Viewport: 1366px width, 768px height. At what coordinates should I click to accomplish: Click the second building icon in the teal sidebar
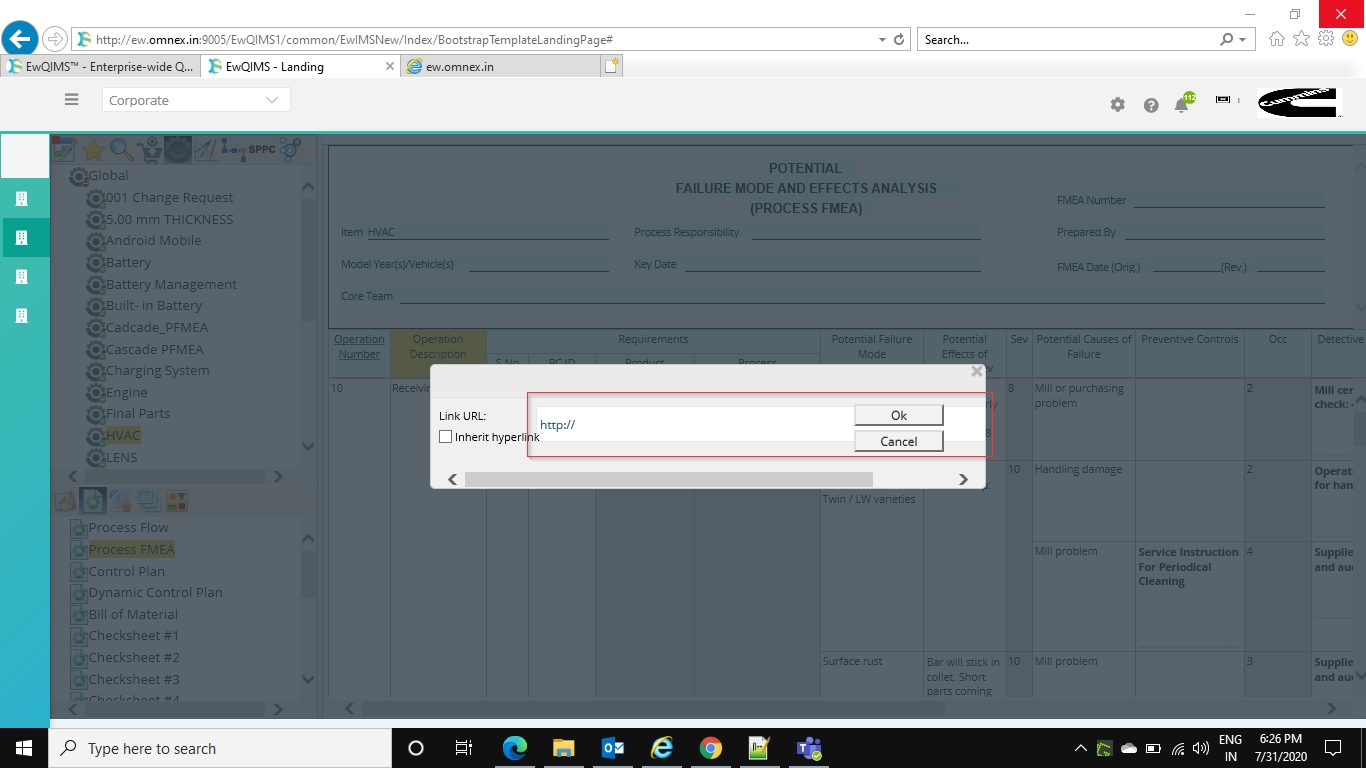(22, 238)
